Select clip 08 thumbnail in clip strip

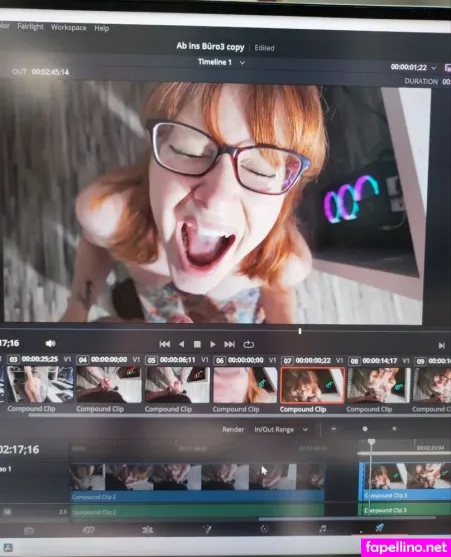(x=379, y=385)
